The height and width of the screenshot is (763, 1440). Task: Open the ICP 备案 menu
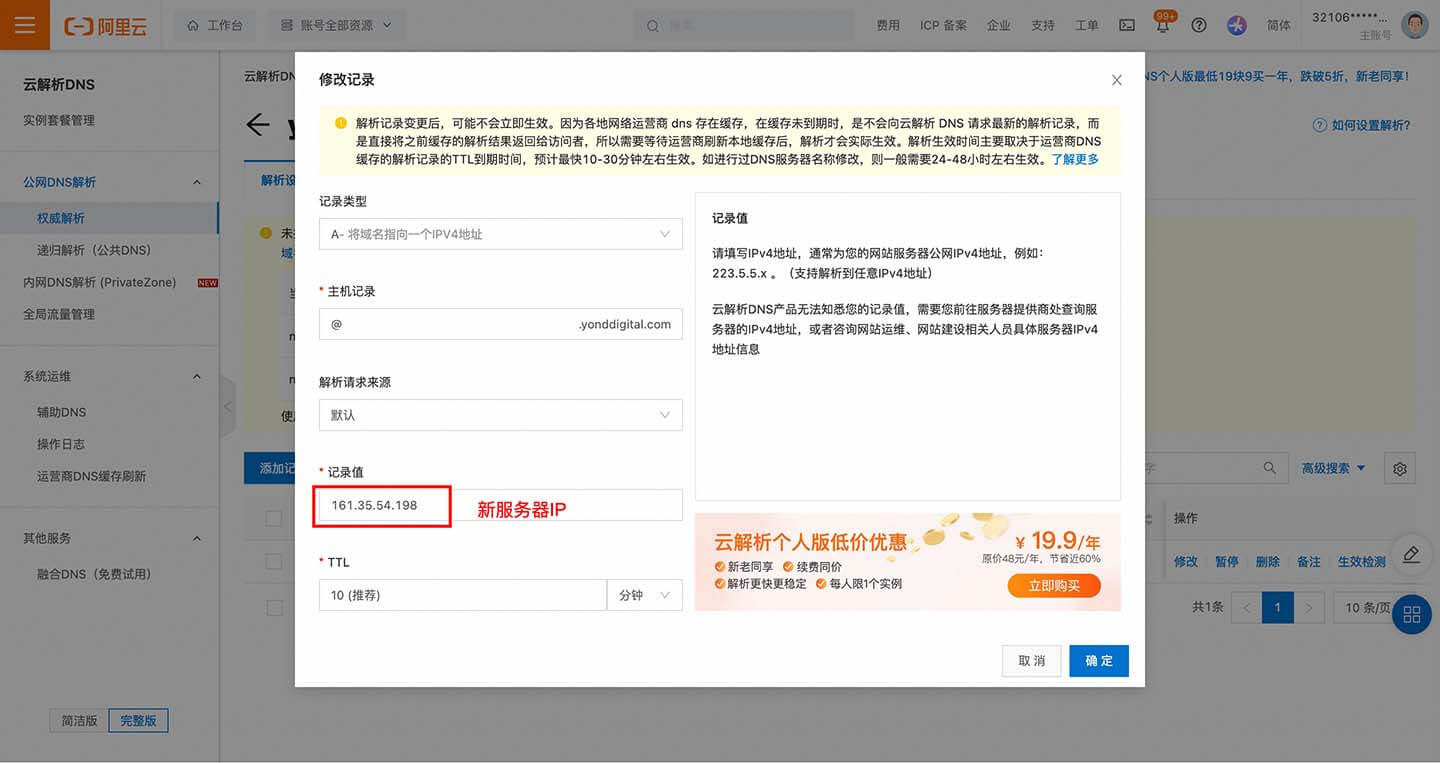943,26
